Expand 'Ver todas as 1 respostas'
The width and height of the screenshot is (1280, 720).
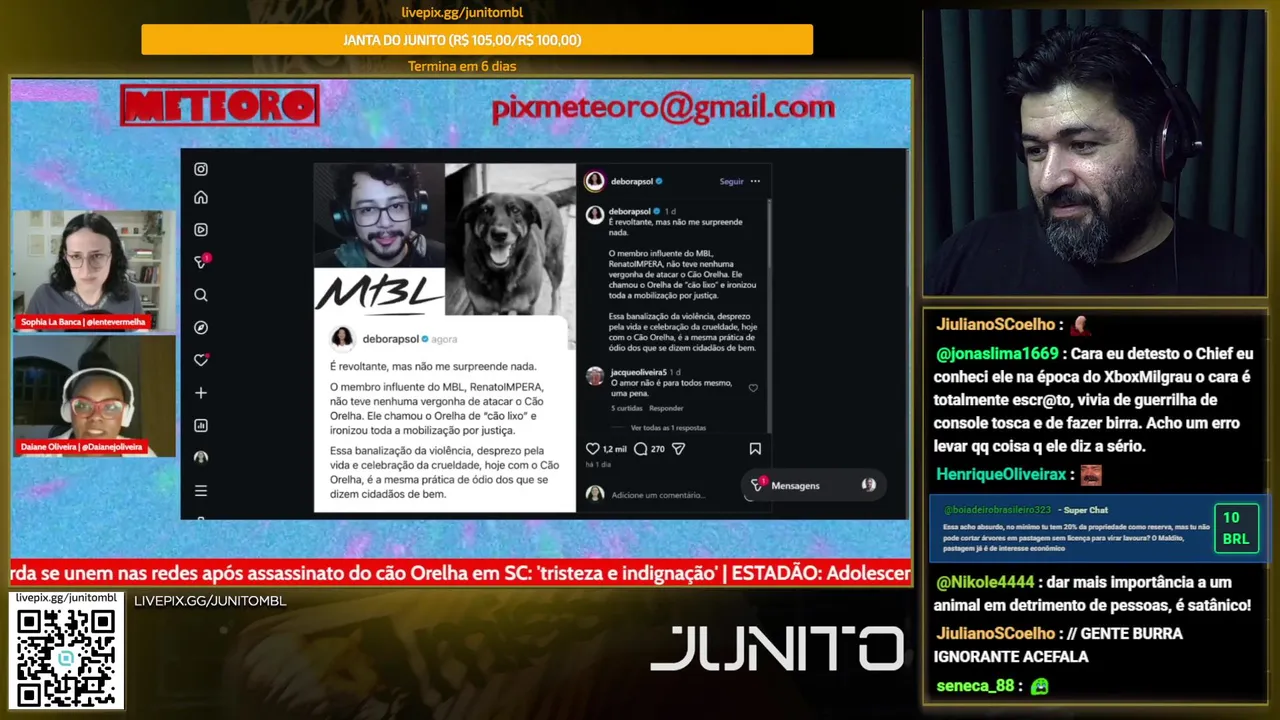(668, 427)
